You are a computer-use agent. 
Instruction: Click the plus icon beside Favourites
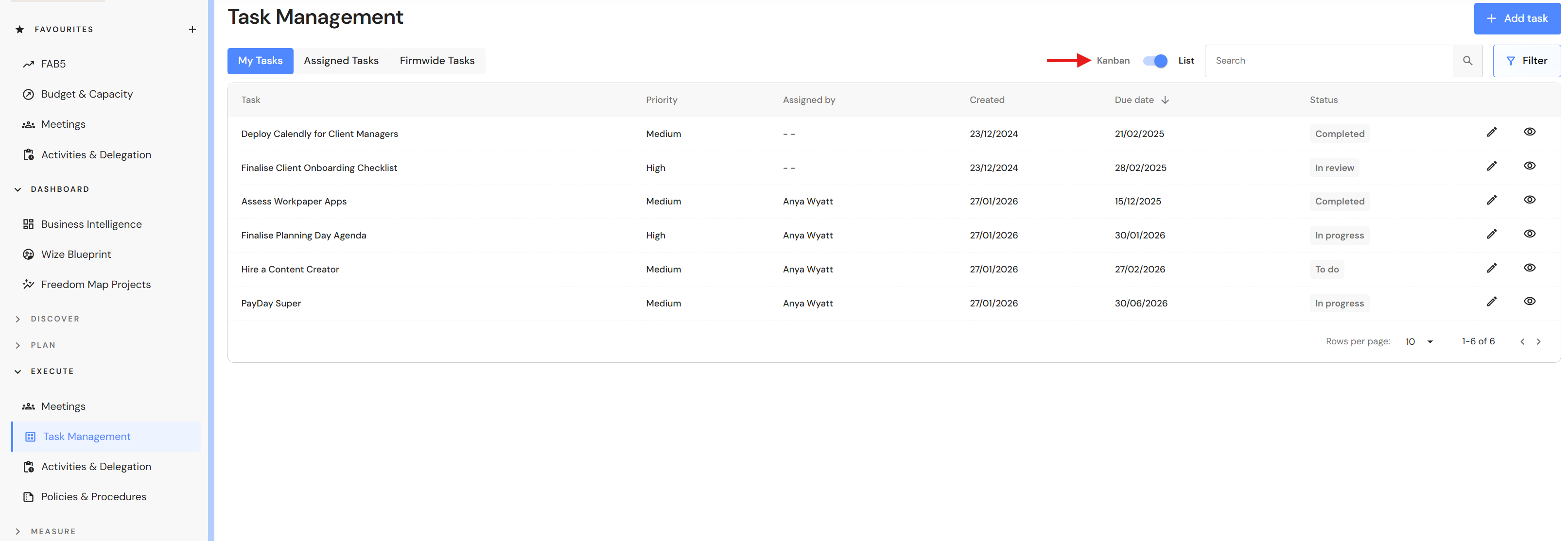[x=192, y=29]
